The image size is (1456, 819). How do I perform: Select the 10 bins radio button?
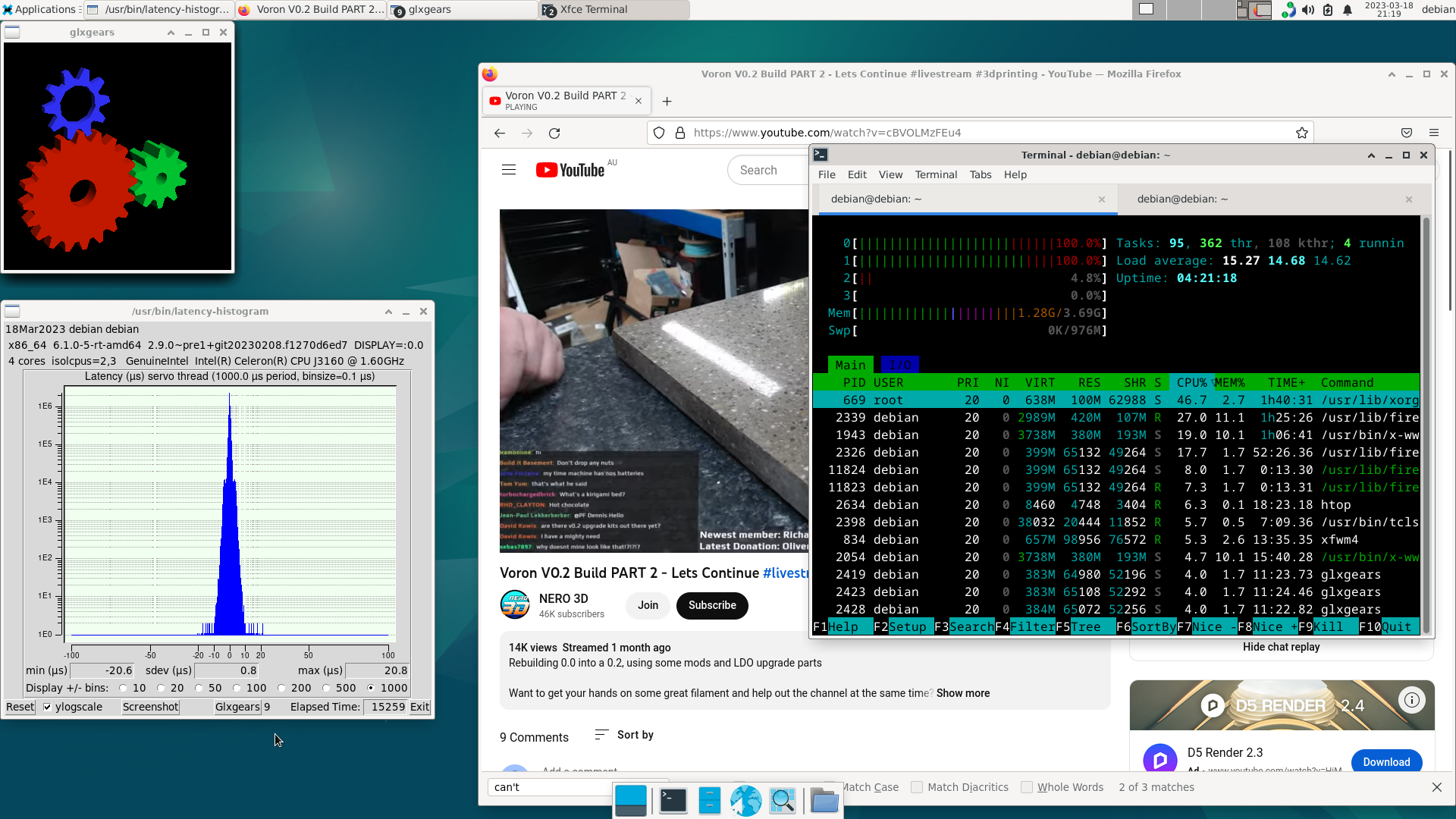click(123, 688)
